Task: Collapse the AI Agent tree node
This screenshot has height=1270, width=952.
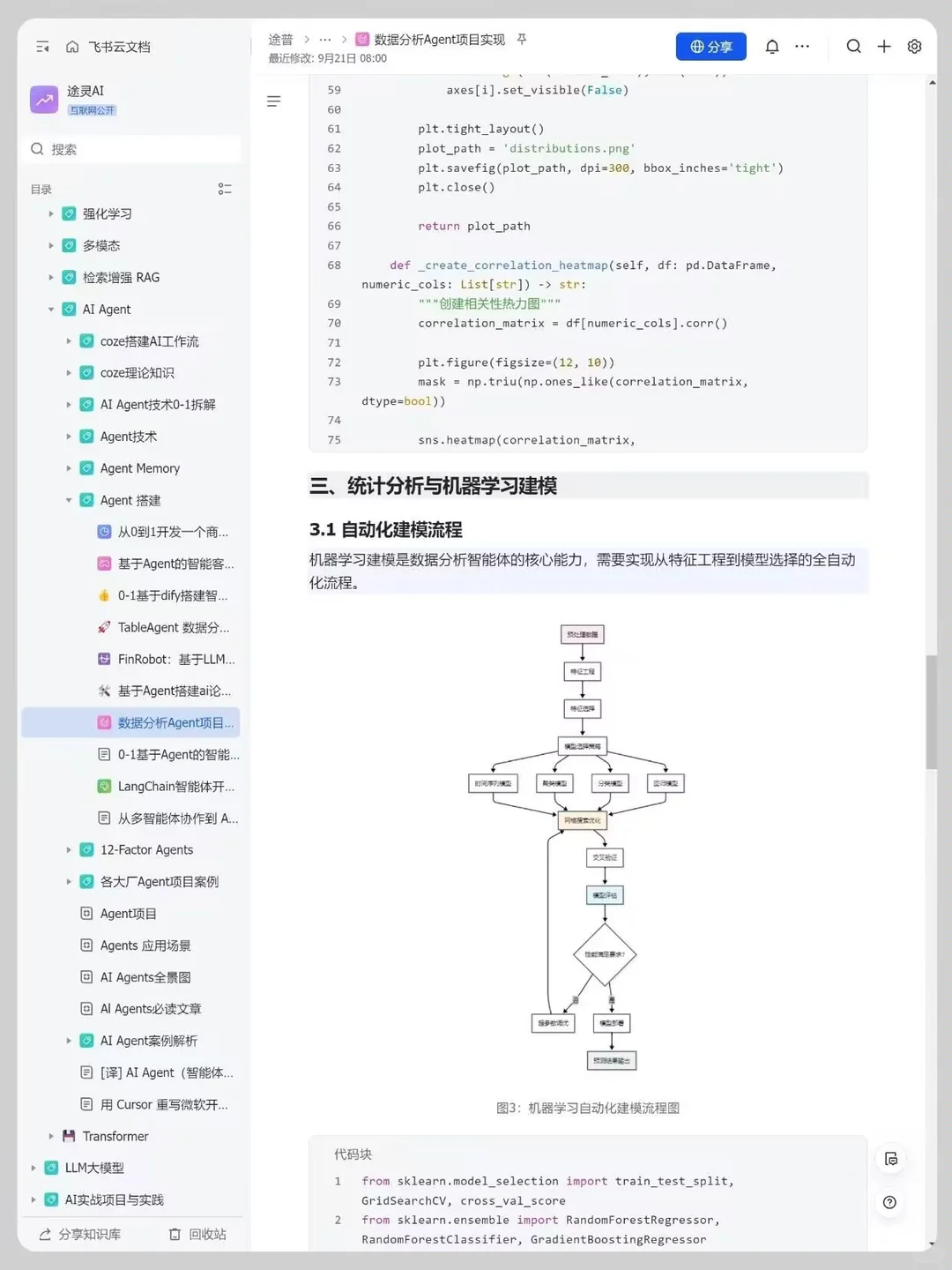Action: (x=51, y=310)
